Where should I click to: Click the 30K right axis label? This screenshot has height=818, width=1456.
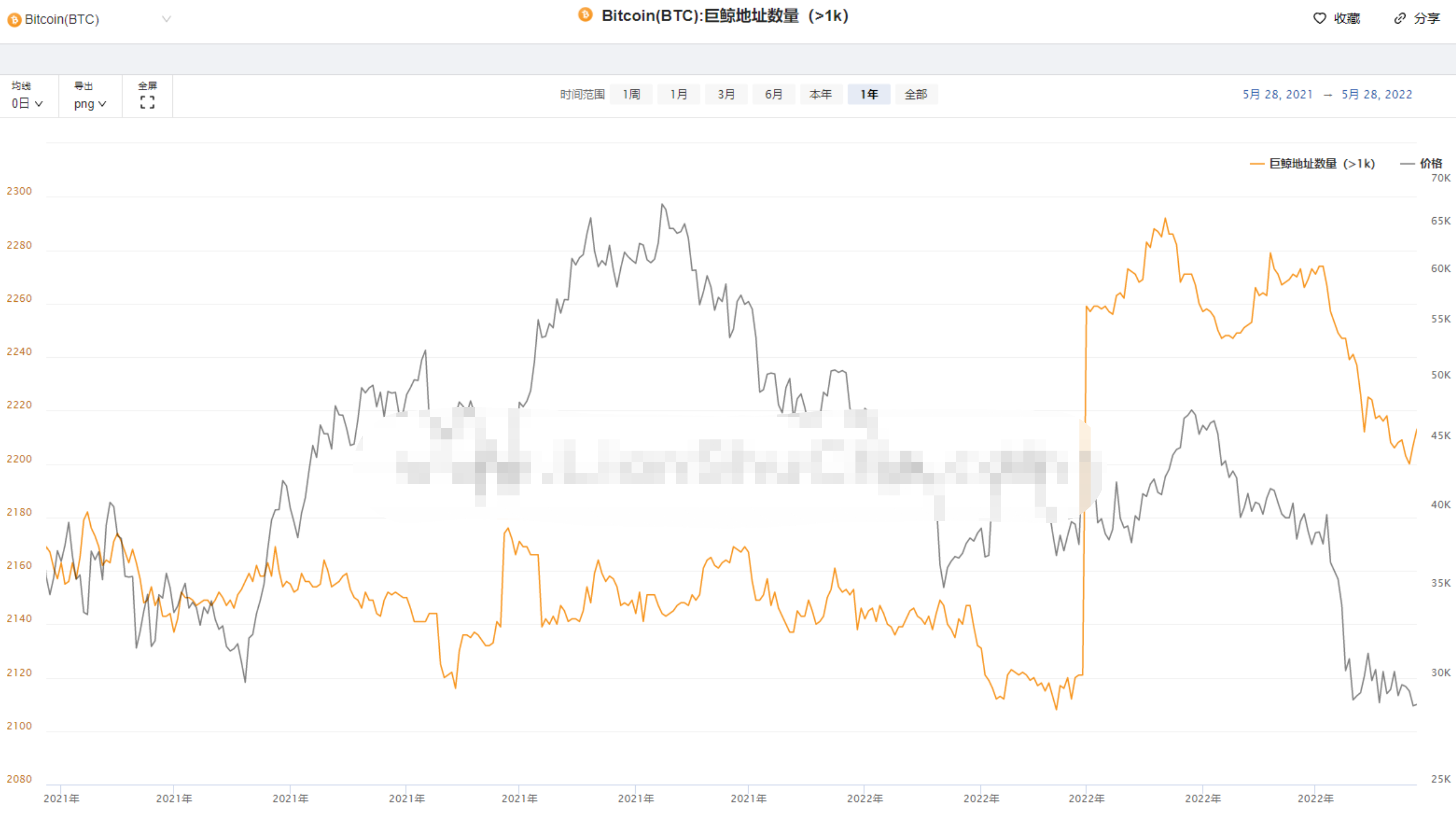[1441, 673]
